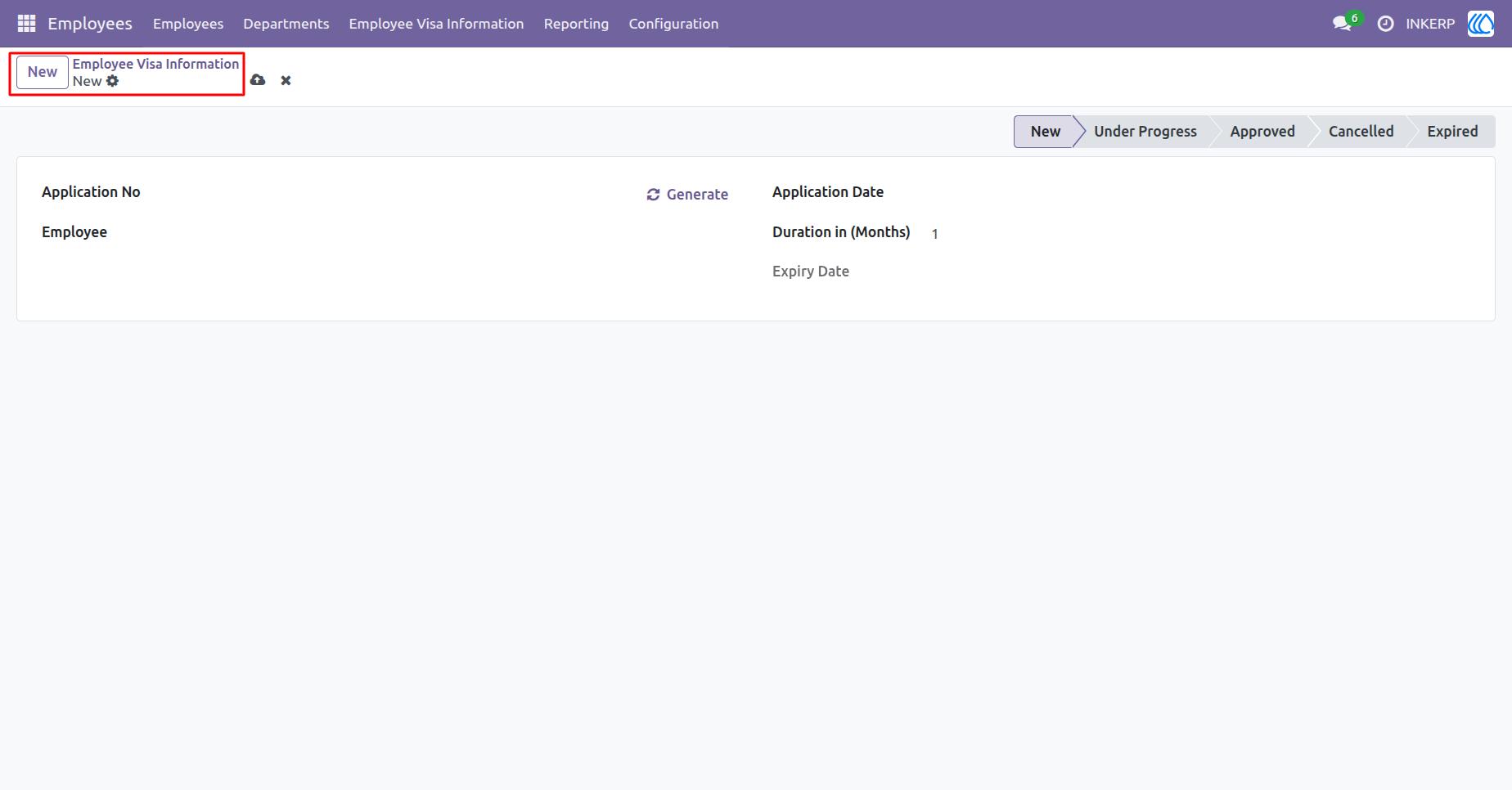Discard changes with the X icon
The width and height of the screenshot is (1512, 790).
(x=286, y=80)
